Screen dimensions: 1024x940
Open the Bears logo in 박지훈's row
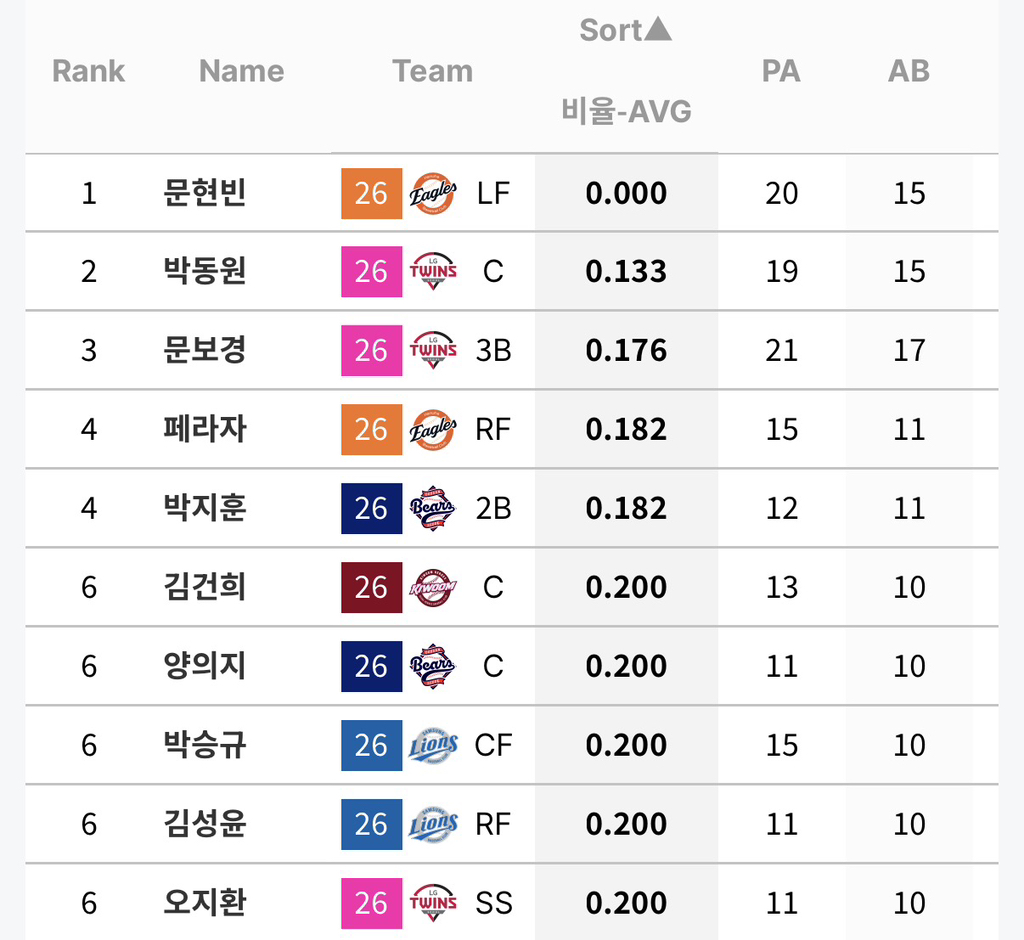click(432, 508)
